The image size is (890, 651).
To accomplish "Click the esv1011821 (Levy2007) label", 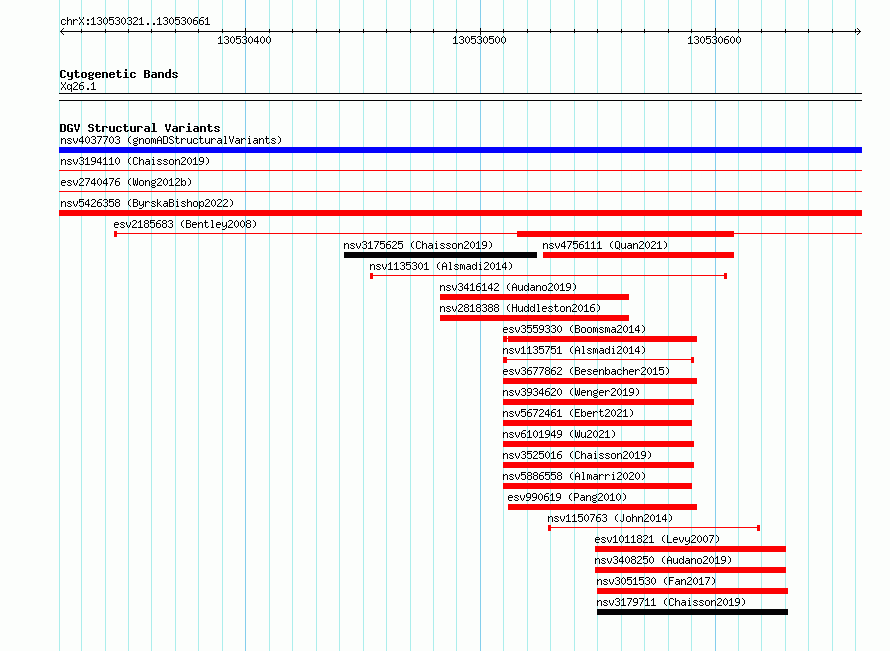I will [657, 539].
